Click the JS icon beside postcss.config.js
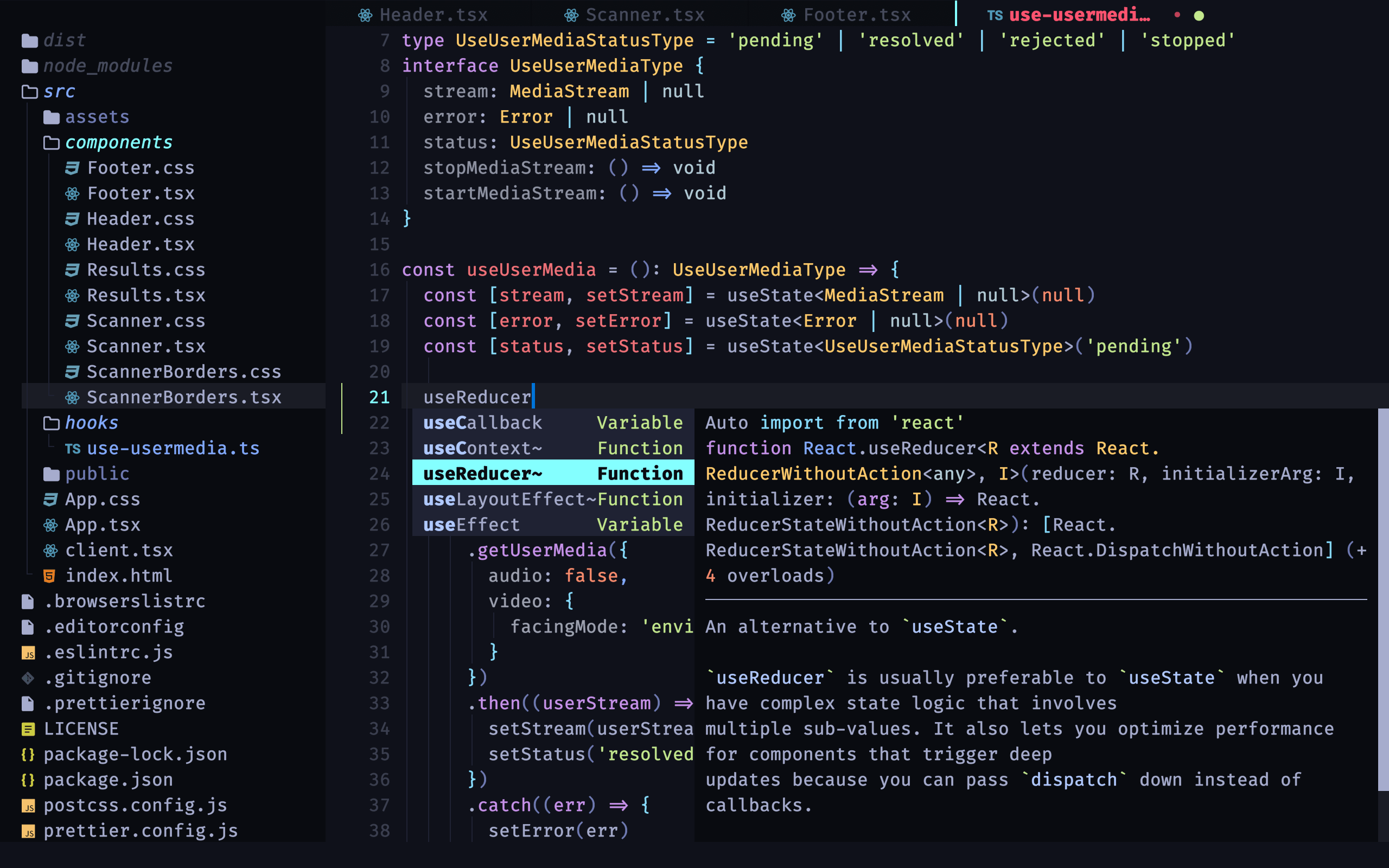Screen dimensions: 1389x868 (x=29, y=806)
